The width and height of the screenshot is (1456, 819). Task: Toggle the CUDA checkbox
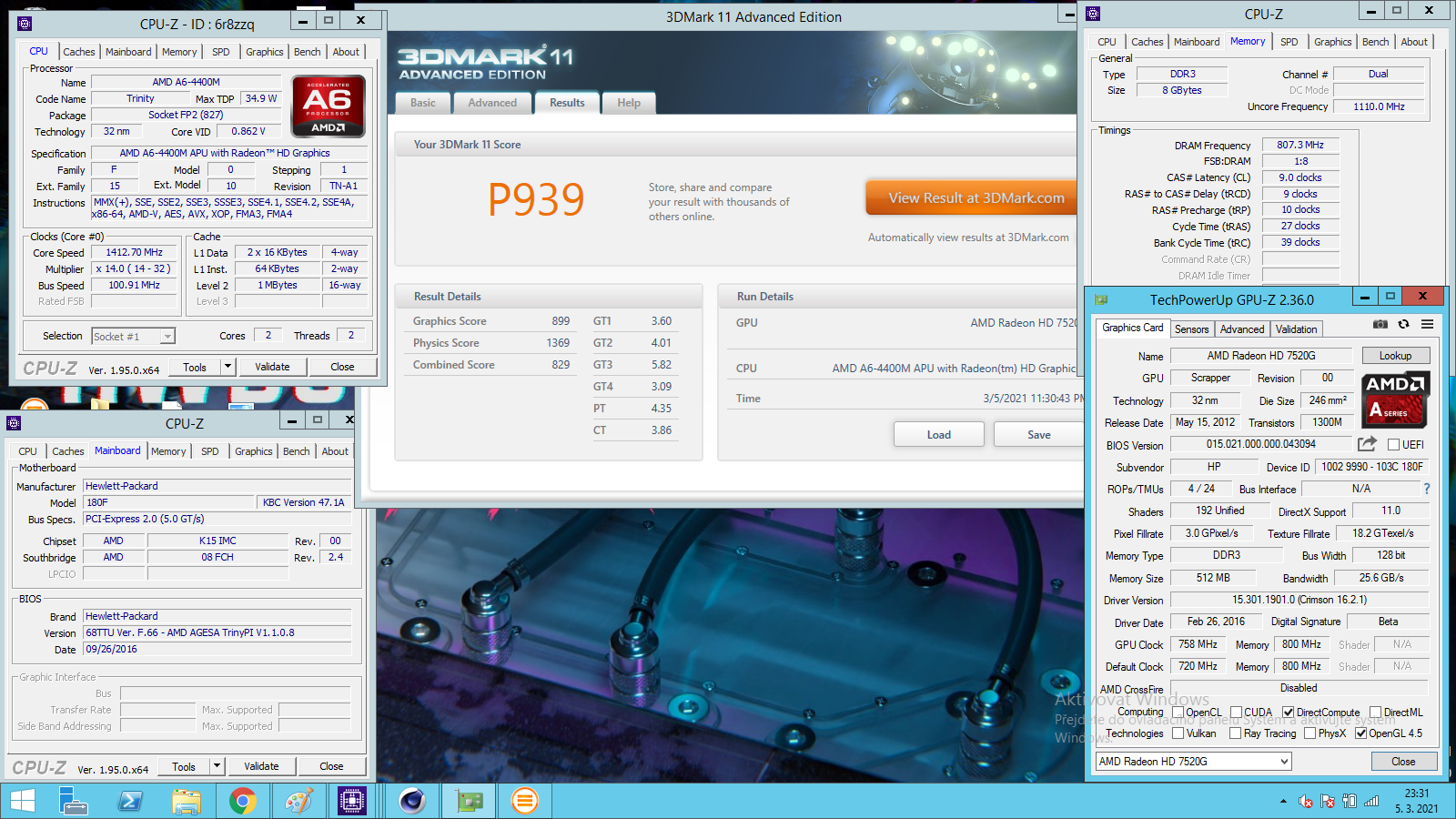[x=1236, y=713]
